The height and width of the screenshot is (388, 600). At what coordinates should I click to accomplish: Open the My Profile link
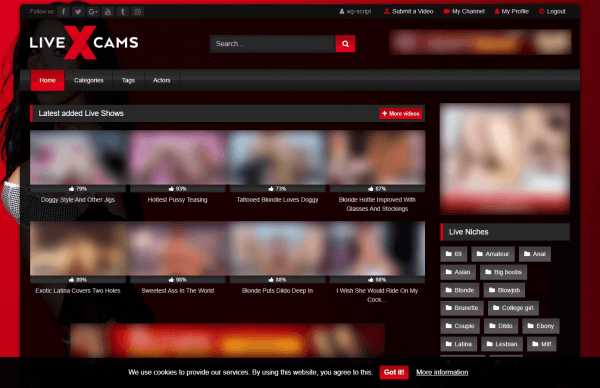click(512, 11)
